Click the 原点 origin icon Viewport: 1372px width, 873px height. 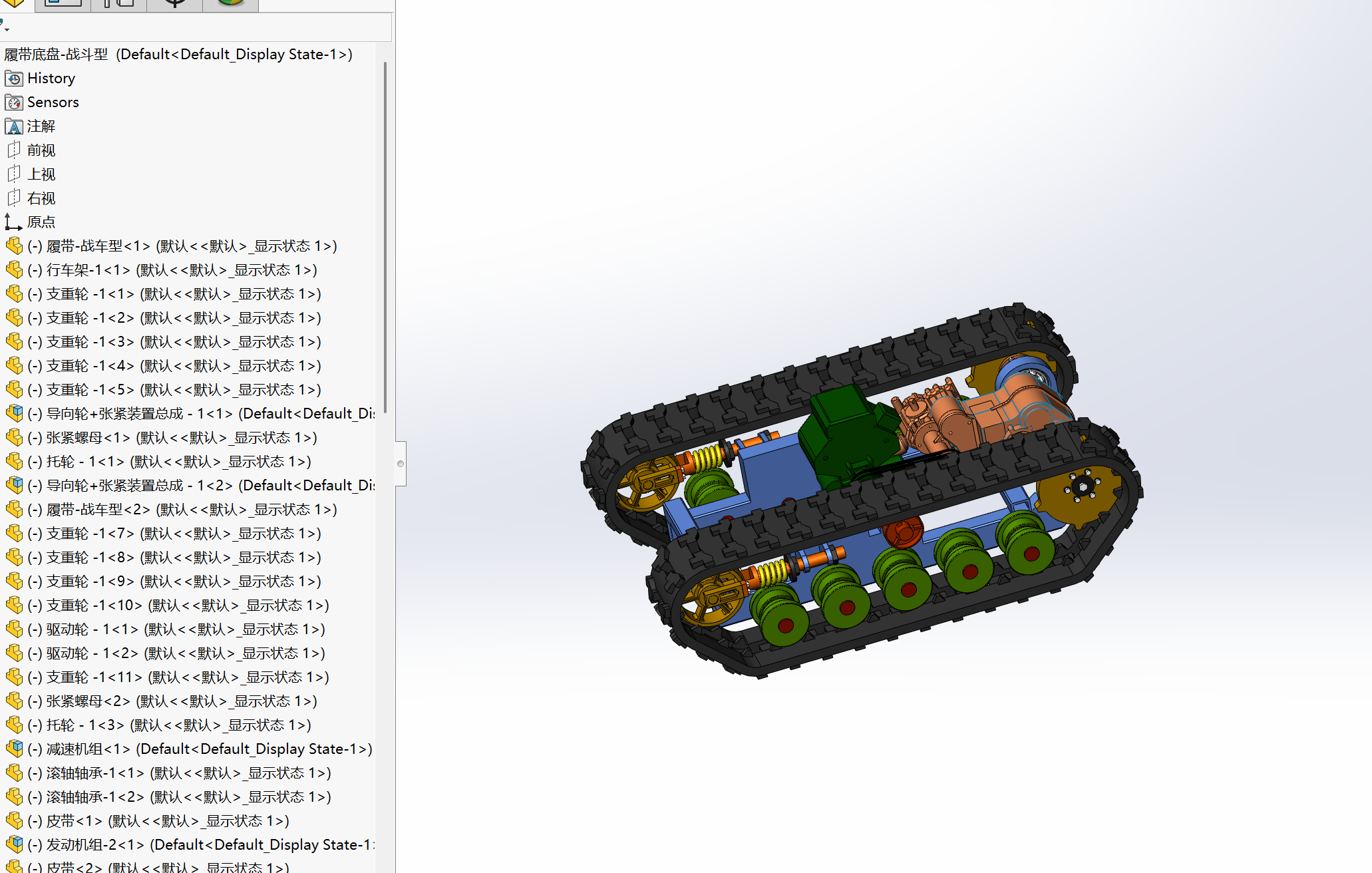pyautogui.click(x=14, y=222)
